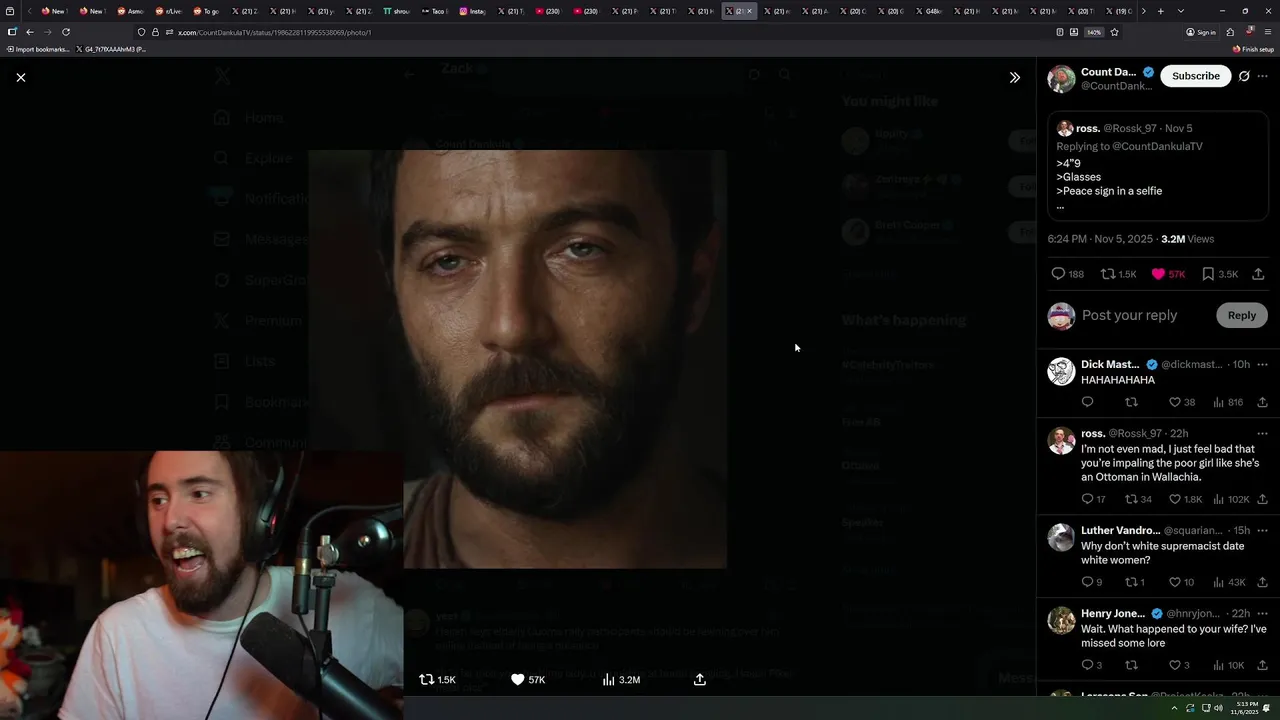Switch to the Instagram browser tab
This screenshot has height=720, width=1280.
click(472, 11)
